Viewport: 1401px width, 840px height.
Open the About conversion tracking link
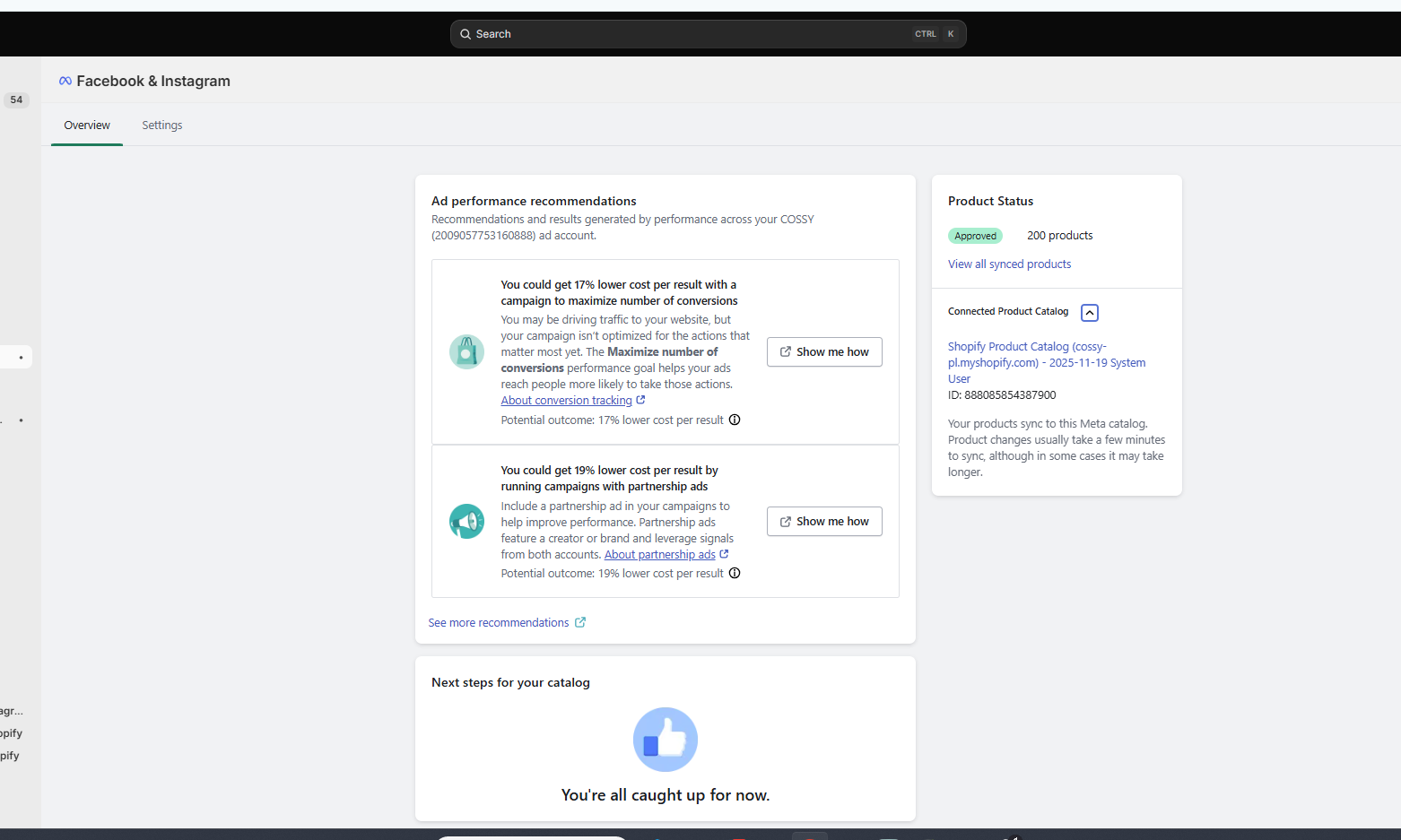567,401
